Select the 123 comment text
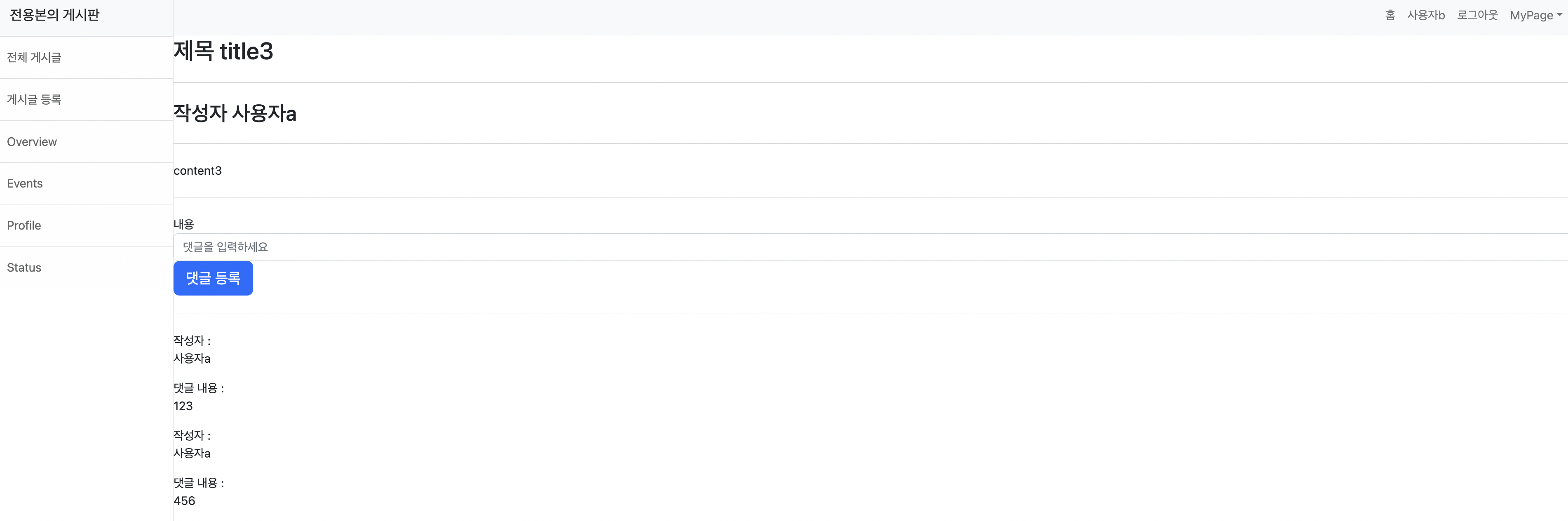This screenshot has height=521, width=1568. (x=183, y=406)
